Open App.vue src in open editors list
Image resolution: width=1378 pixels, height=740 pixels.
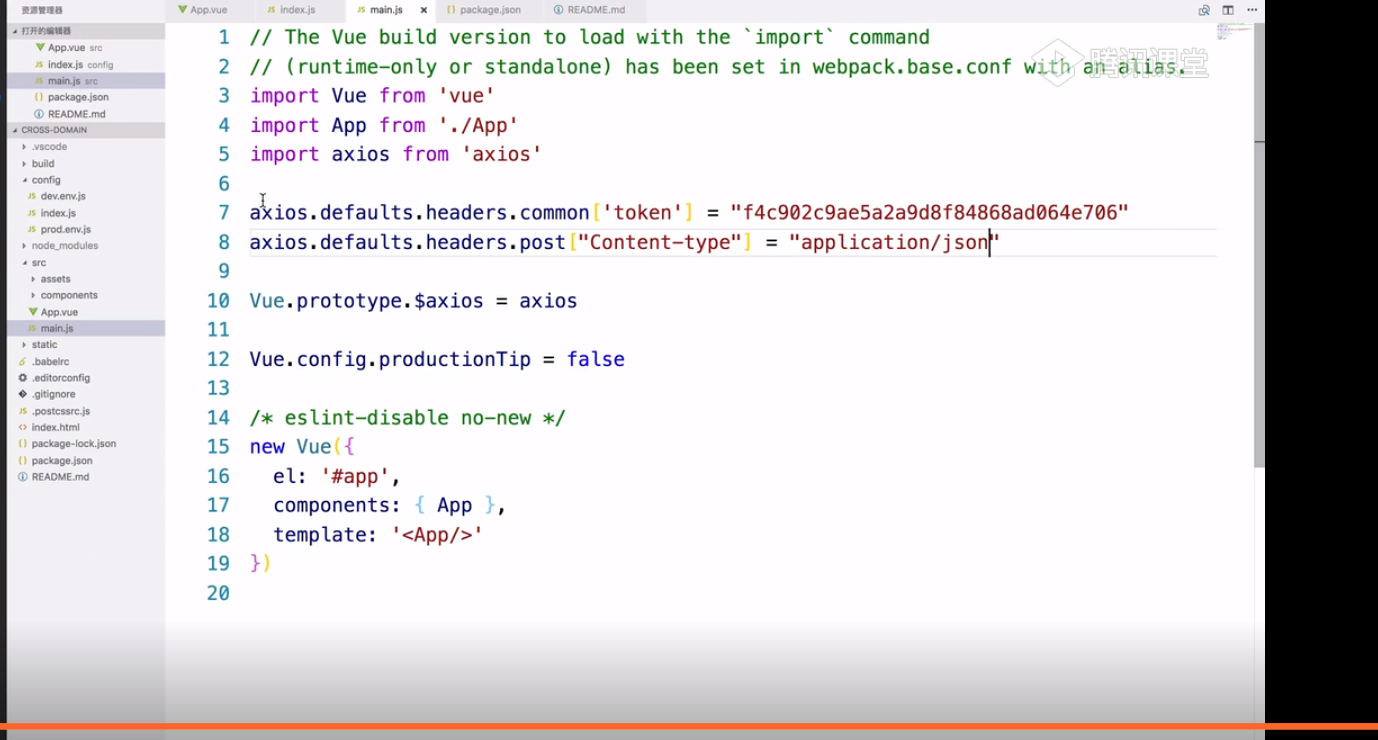86,48
